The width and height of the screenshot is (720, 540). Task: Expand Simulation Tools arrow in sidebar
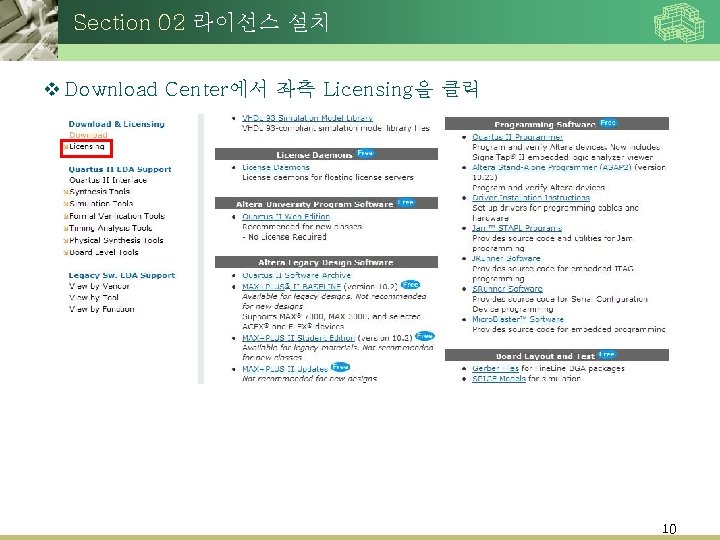66,203
